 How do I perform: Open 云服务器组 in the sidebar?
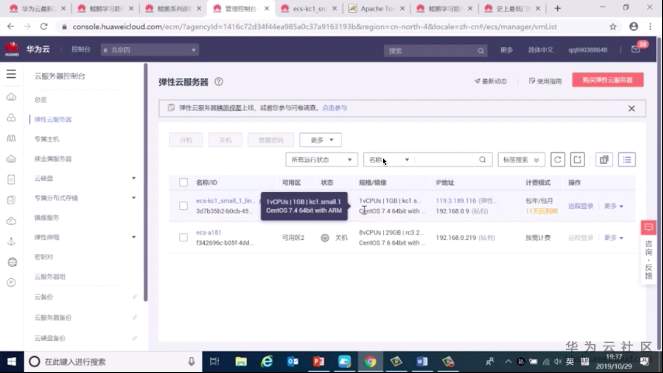50,277
